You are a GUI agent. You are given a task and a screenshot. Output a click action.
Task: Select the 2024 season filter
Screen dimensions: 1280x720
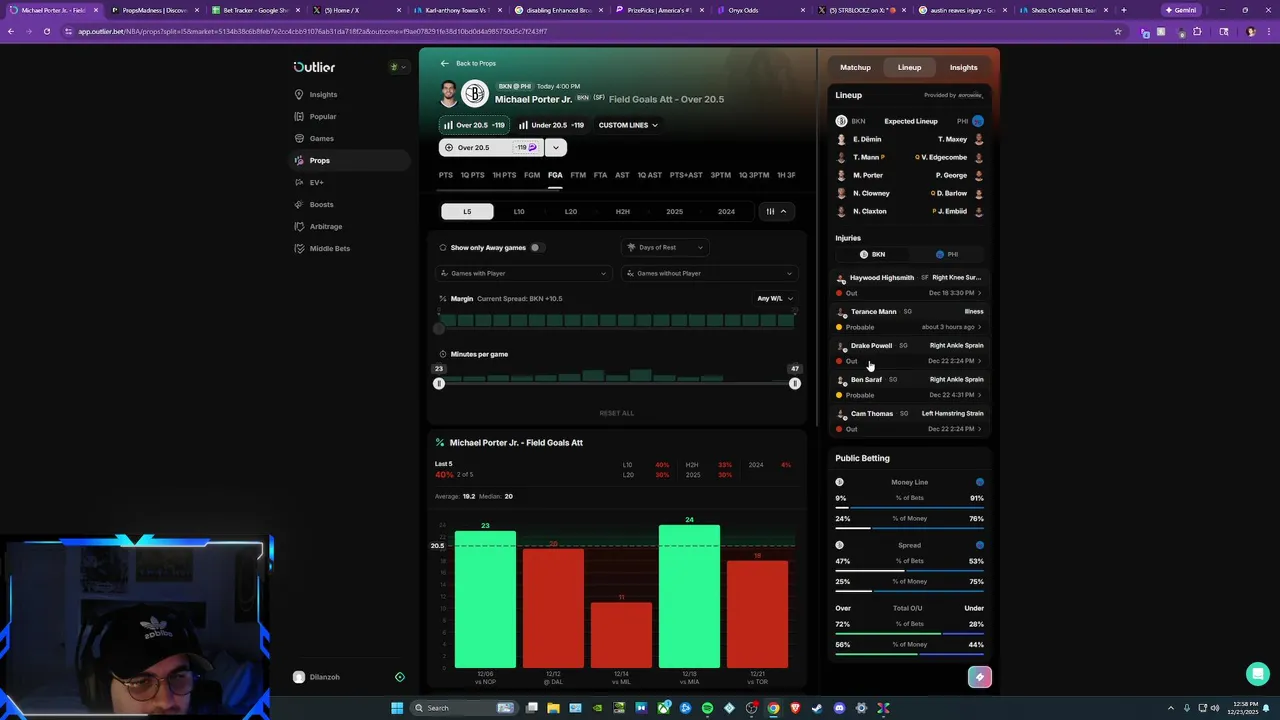tap(727, 211)
